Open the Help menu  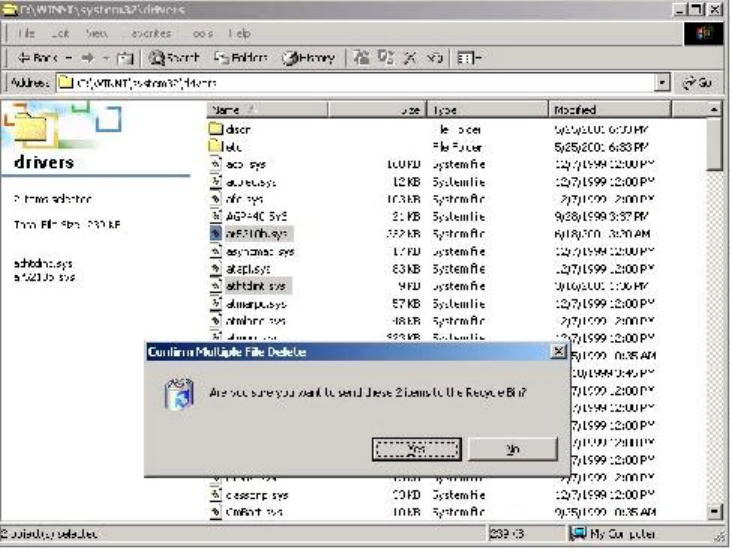tap(240, 33)
